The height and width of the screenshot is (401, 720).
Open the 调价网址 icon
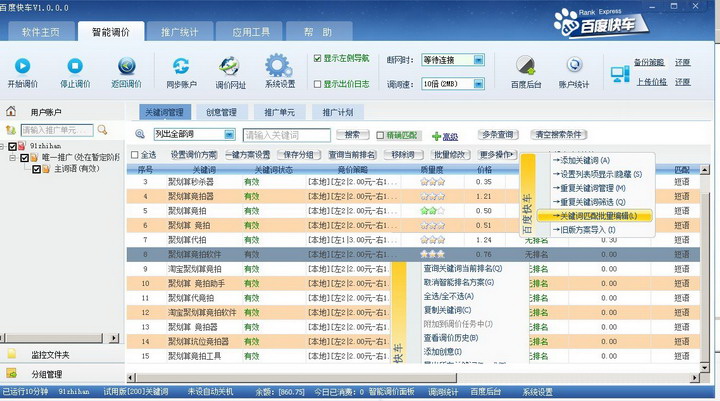229,66
